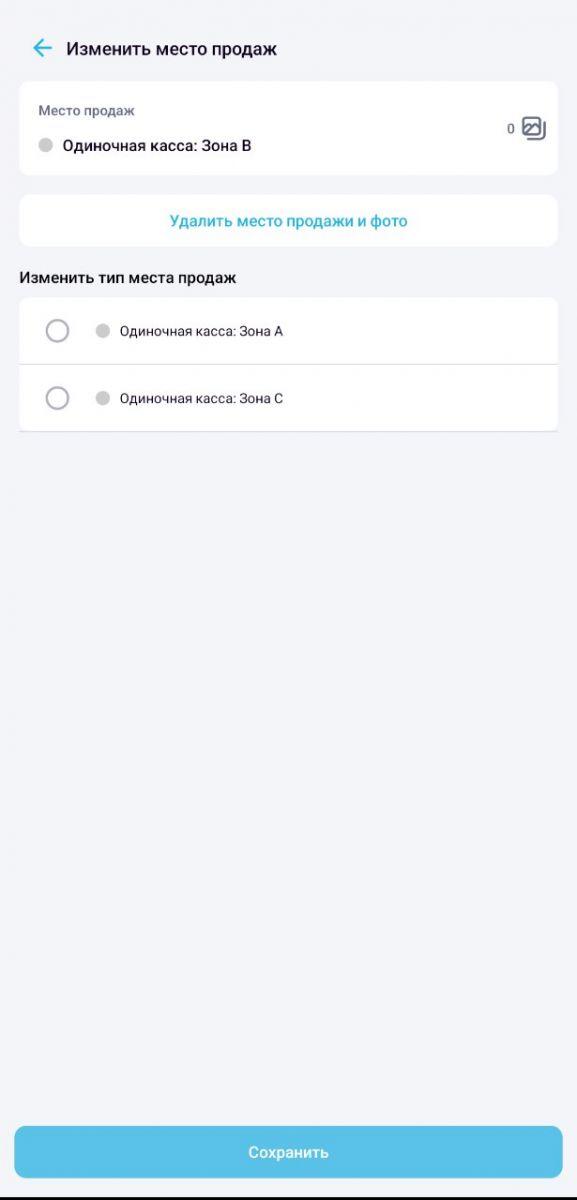Choose the "Одиночная касса: Зона C" label
The height and width of the screenshot is (1200, 577).
[201, 398]
